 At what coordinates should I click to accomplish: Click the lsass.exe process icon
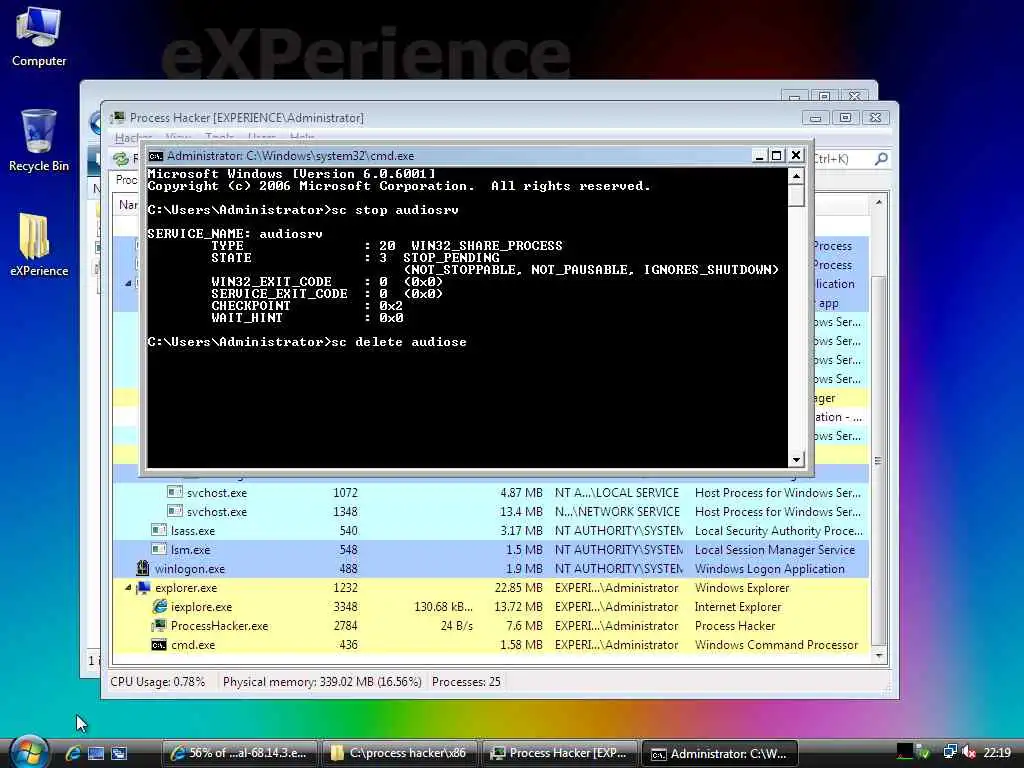pos(159,530)
